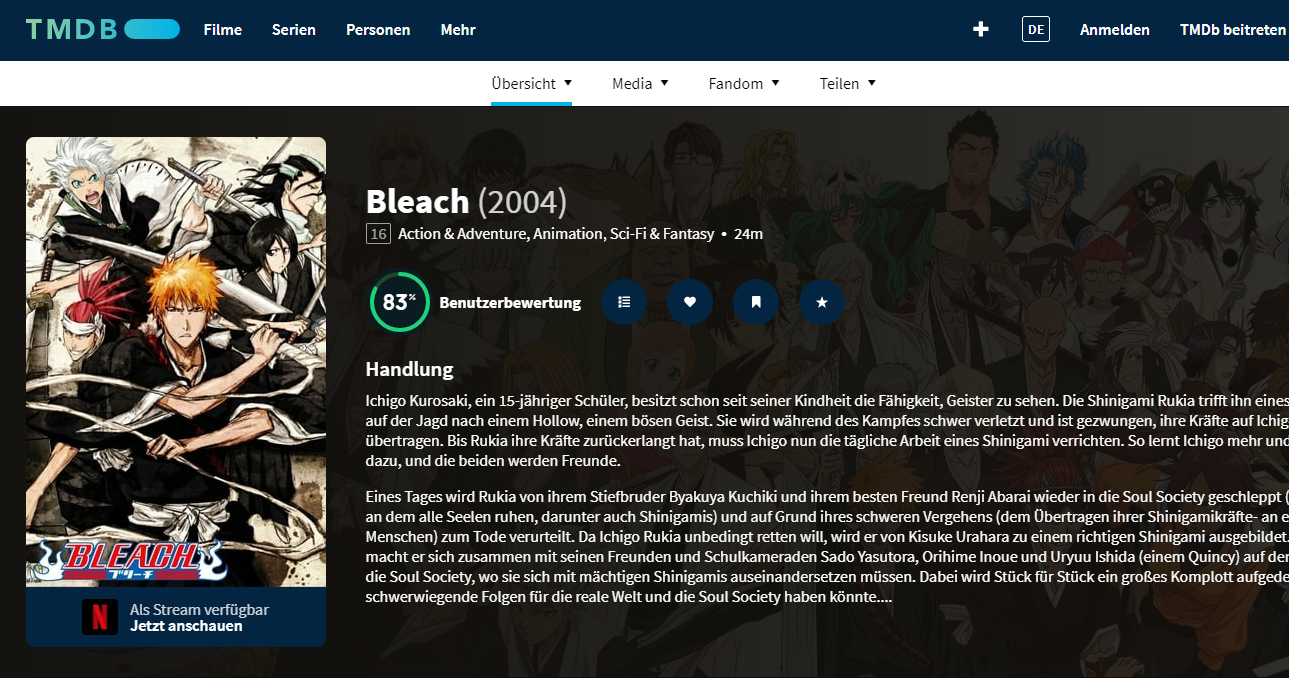This screenshot has height=678, width=1289.
Task: Add Bleach to a list
Action: tap(624, 301)
